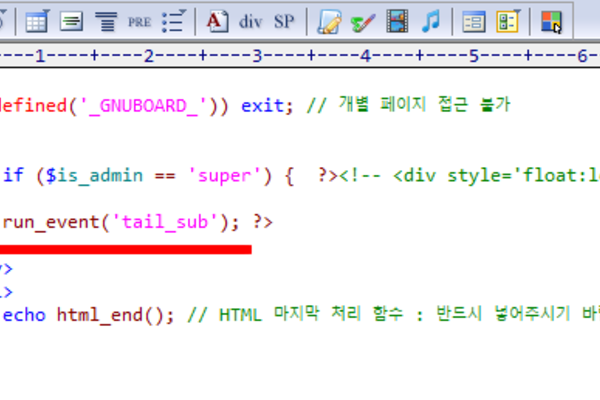Click the $is_admin variable in the code
The width and height of the screenshot is (600, 400).
tap(78, 177)
